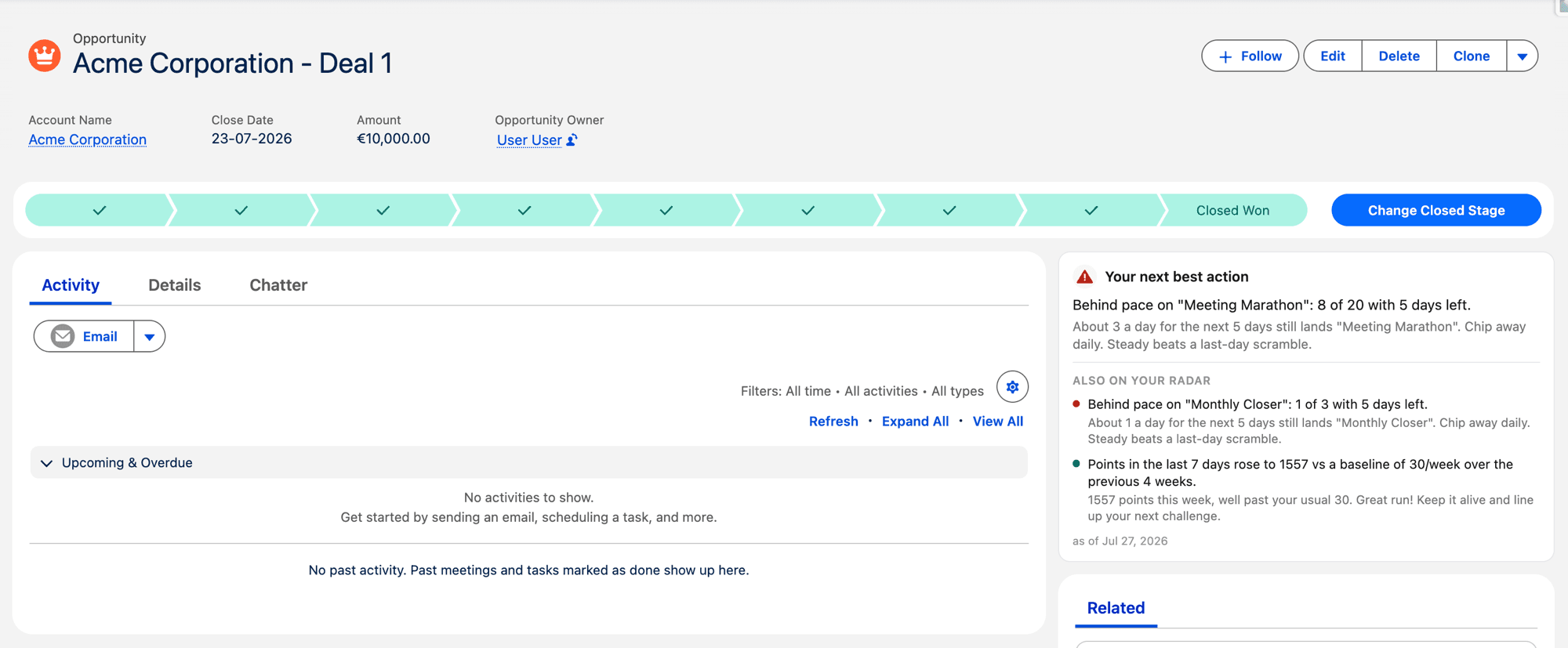Select the fifth completed stage in path
This screenshot has height=648, width=1568.
click(x=666, y=210)
